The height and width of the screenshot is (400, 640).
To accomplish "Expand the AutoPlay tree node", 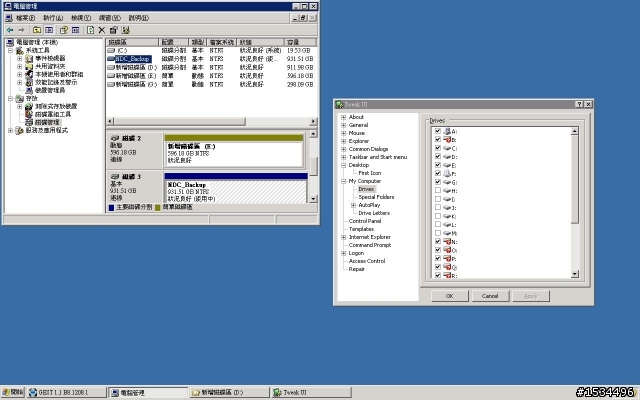I will tap(352, 205).
